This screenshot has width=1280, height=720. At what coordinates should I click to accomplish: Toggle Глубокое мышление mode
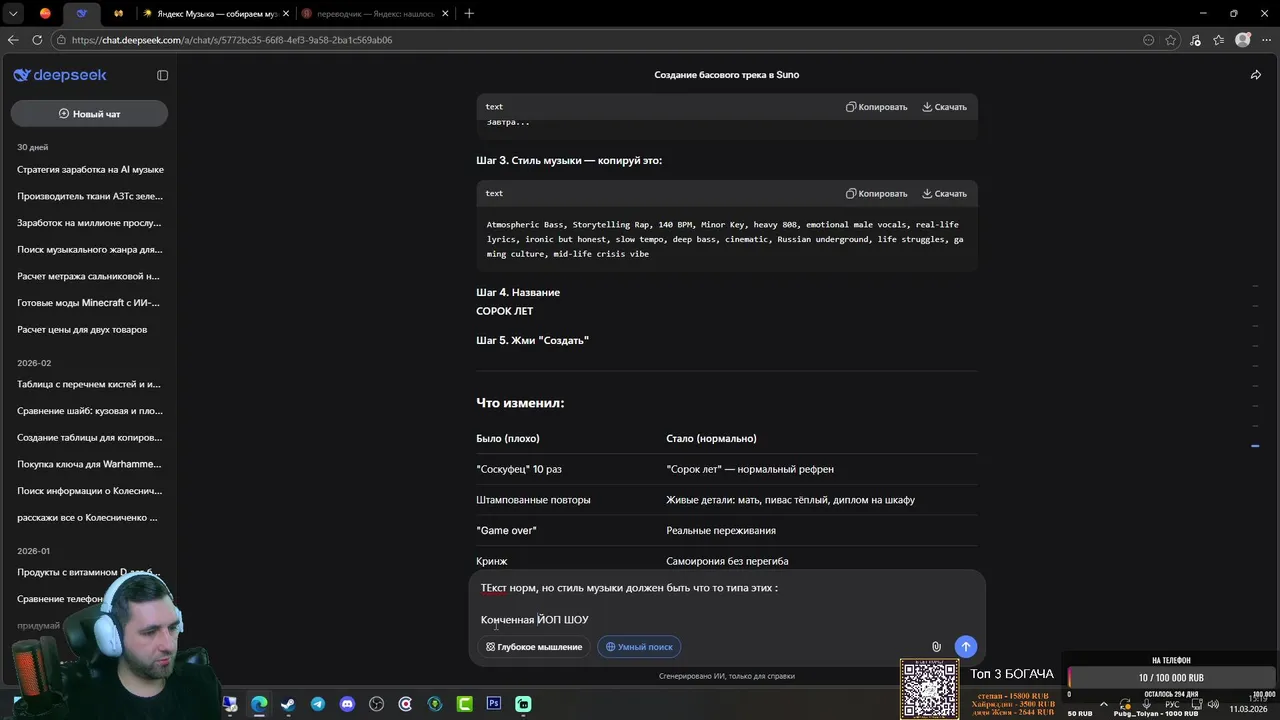coord(534,647)
